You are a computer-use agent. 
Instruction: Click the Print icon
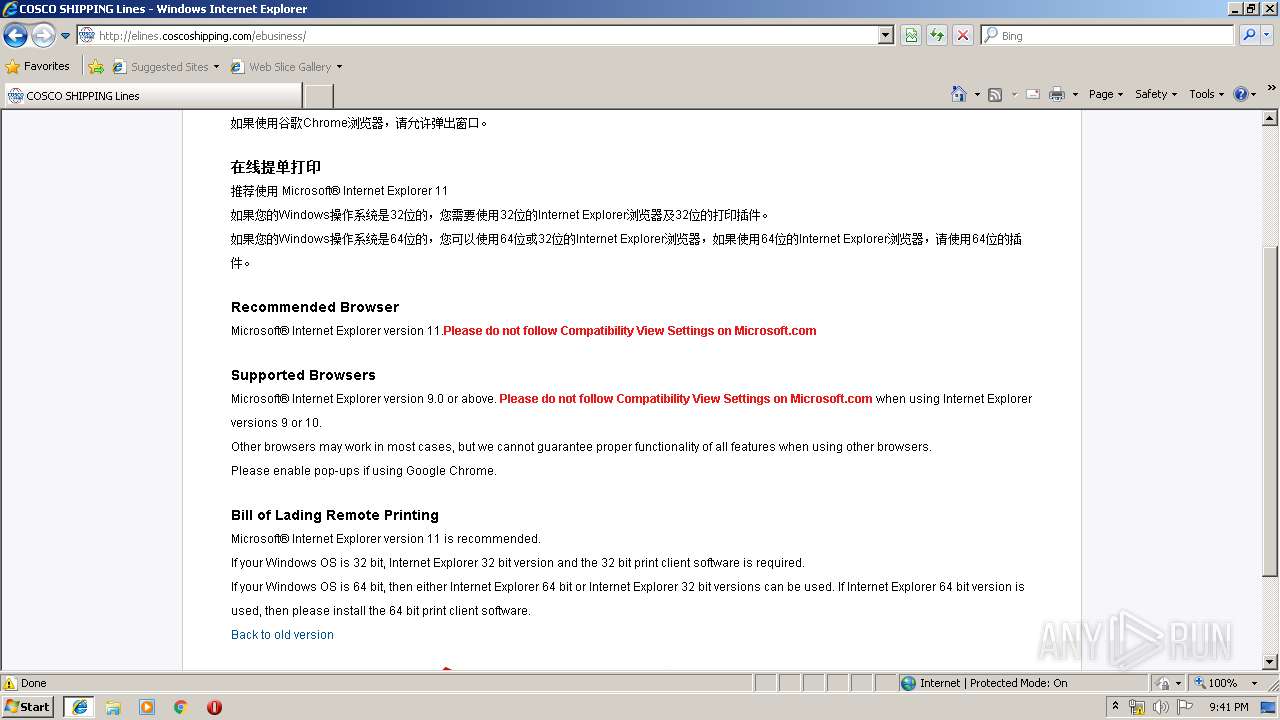click(1057, 94)
